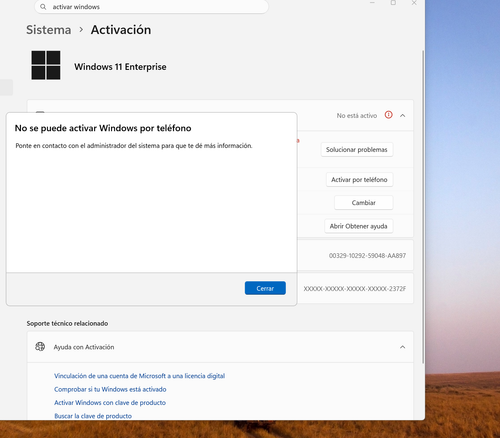This screenshot has width=500, height=438.
Task: Open link Activar Windows con clave de producto
Action: click(x=110, y=402)
